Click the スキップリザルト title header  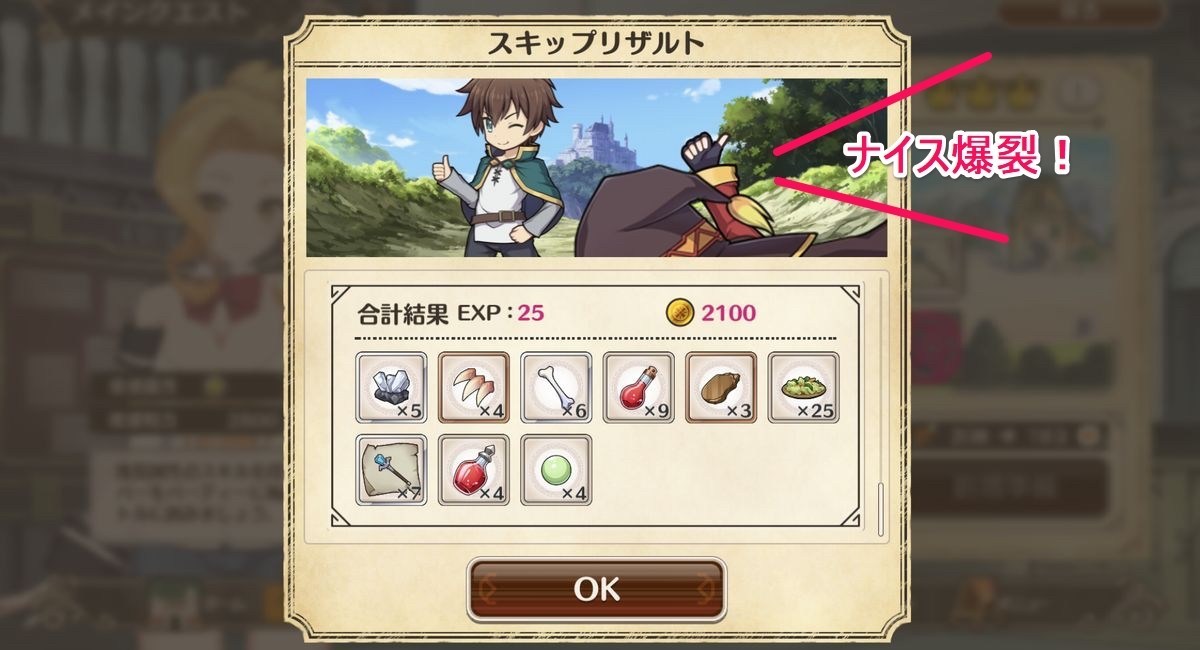[597, 43]
